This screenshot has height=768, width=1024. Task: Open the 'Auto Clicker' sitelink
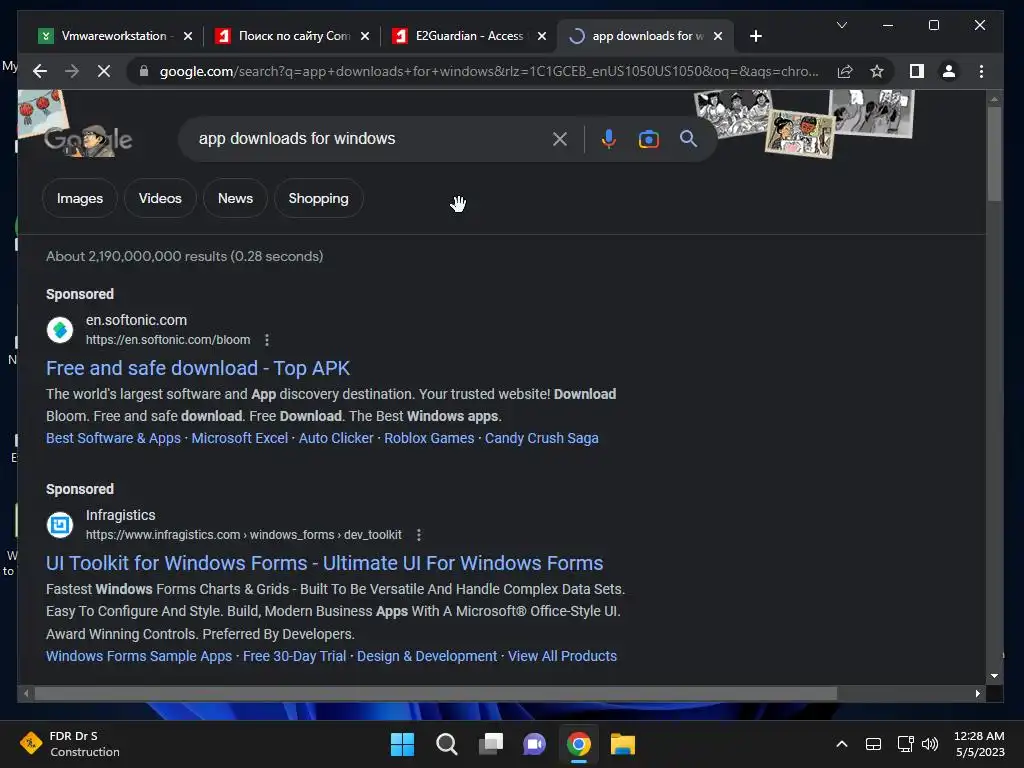click(336, 438)
